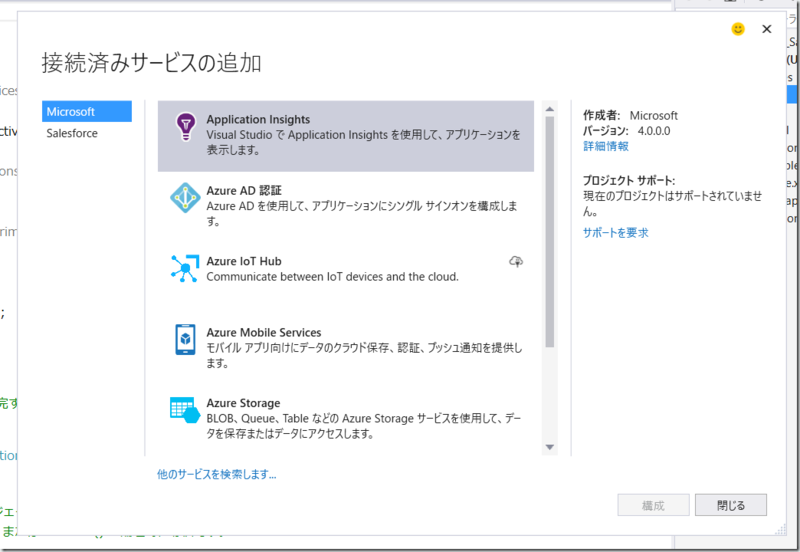Click the Azure Mobile Services phone icon

185,339
